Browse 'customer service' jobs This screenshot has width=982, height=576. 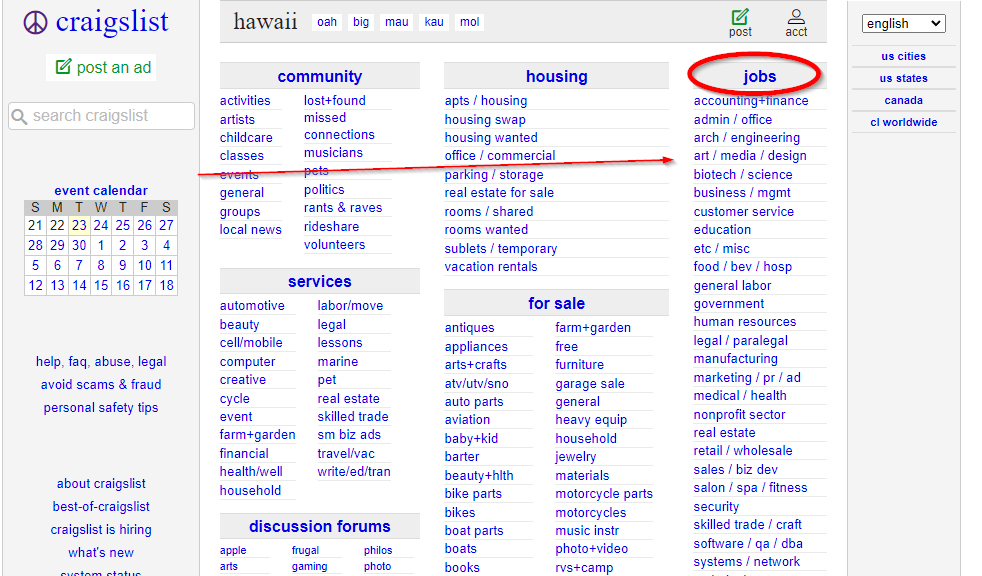click(743, 212)
